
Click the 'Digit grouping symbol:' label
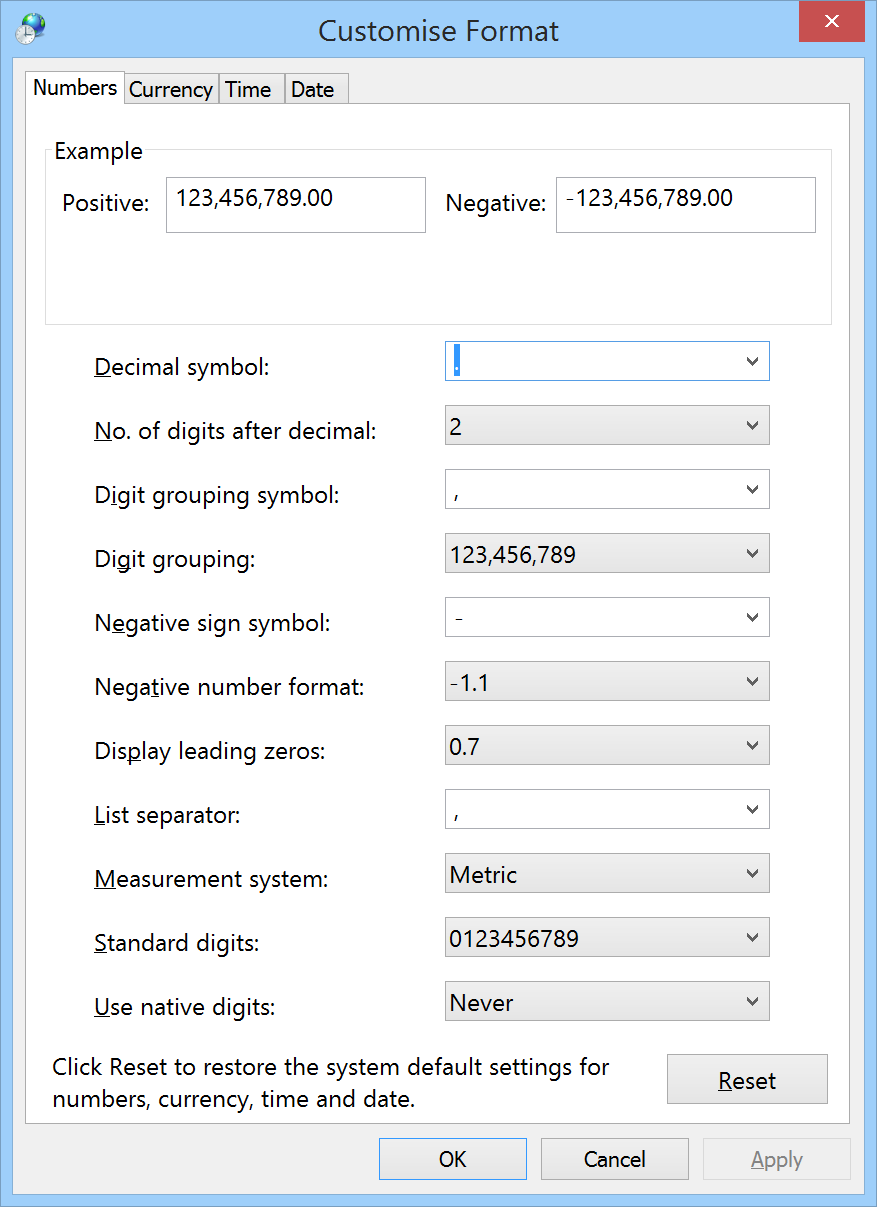pos(217,495)
